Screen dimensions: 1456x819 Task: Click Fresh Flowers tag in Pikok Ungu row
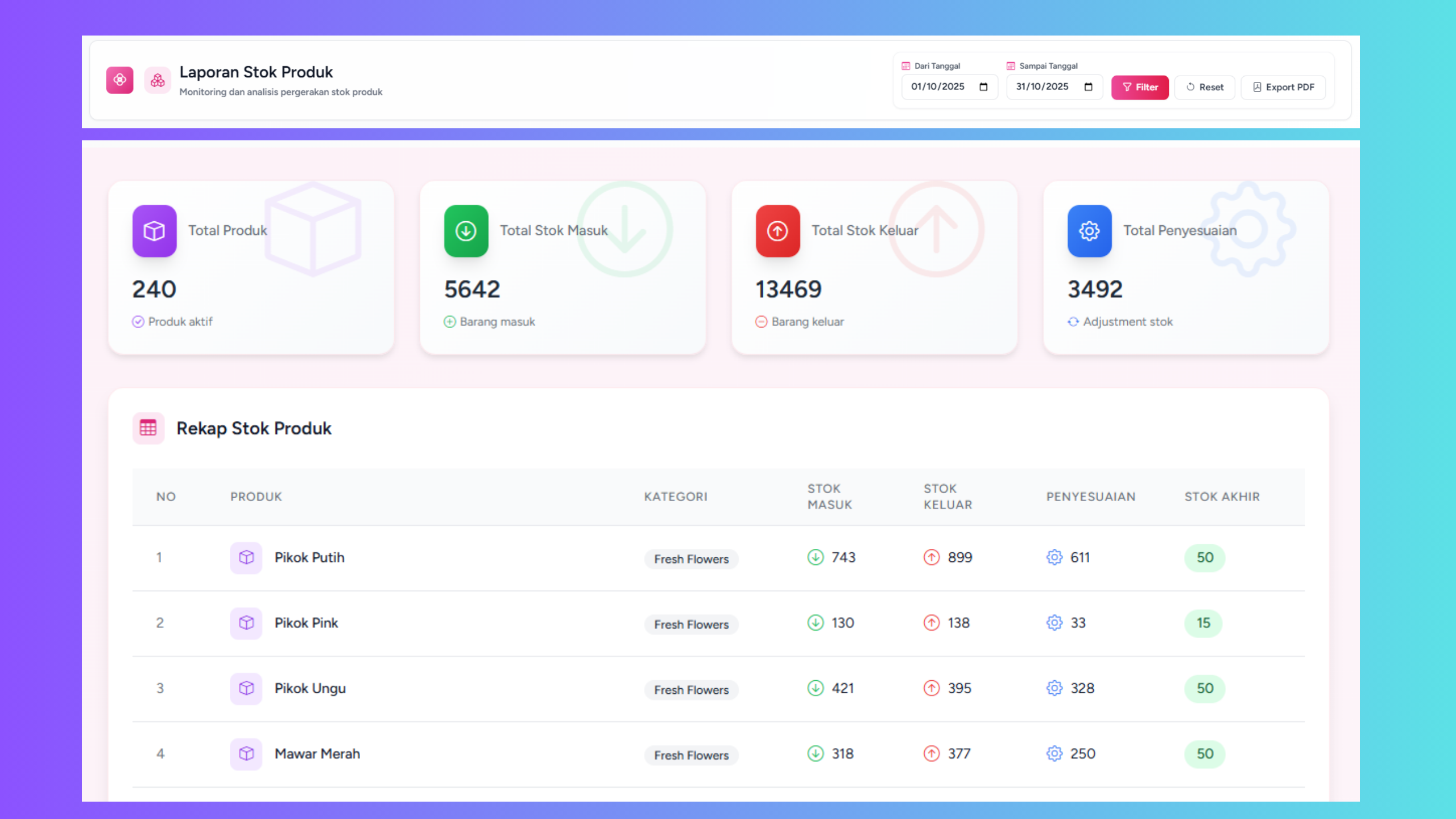pyautogui.click(x=691, y=690)
